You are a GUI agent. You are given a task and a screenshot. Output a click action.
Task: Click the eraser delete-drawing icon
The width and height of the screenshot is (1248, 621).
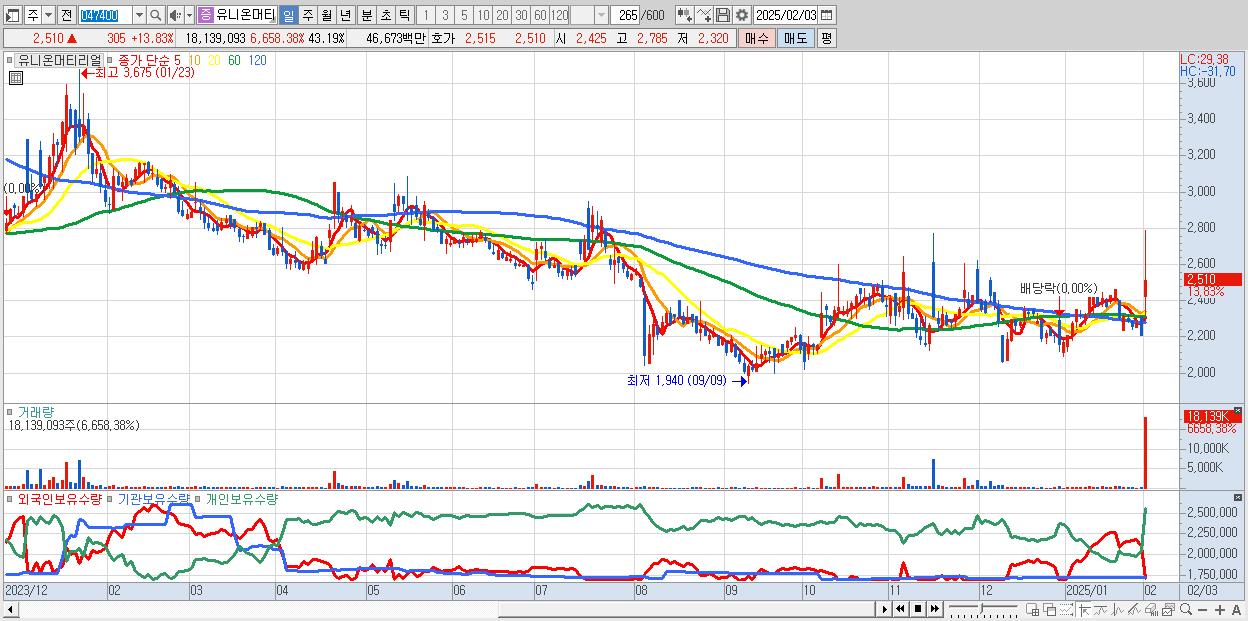(1151, 609)
